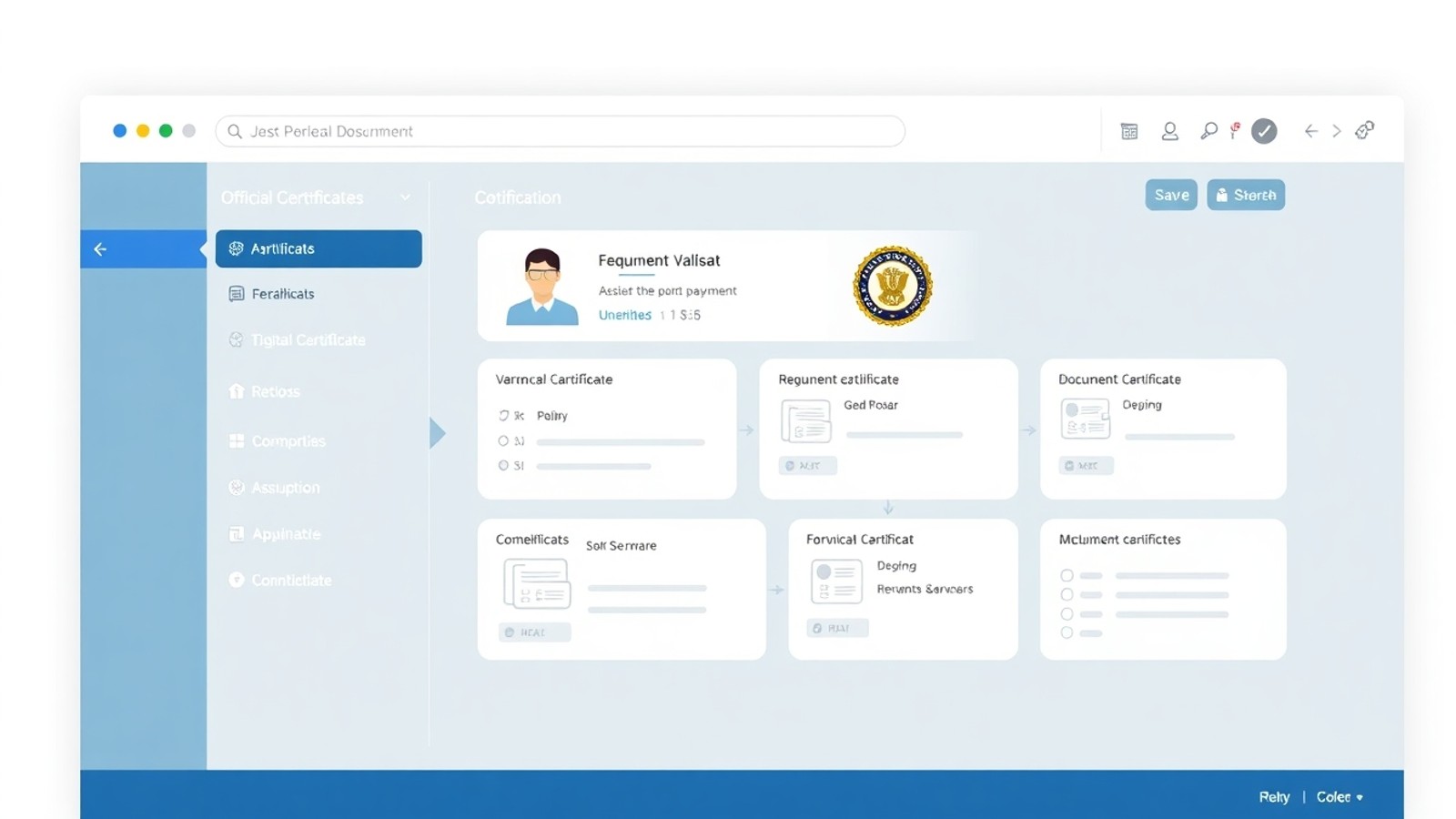Click document icon in Regunent catlificate card
This screenshot has height=819, width=1456.
pos(806,421)
